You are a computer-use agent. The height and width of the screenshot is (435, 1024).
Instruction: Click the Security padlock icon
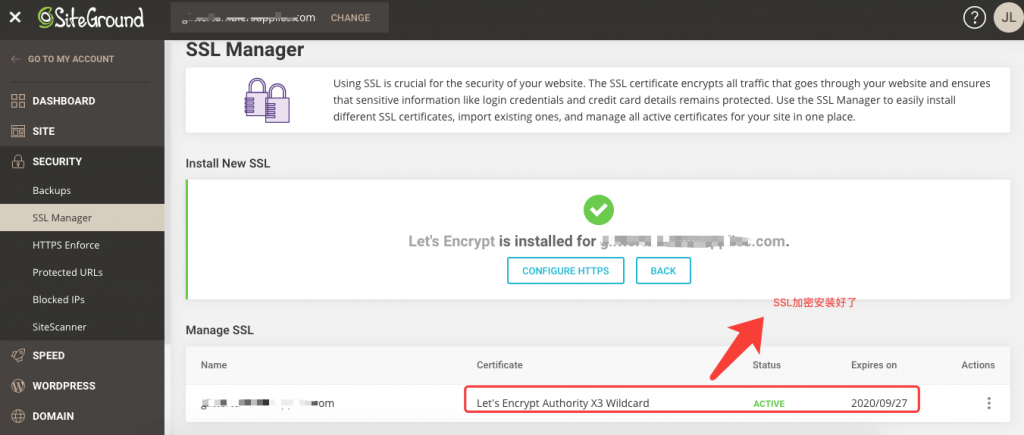[18, 161]
